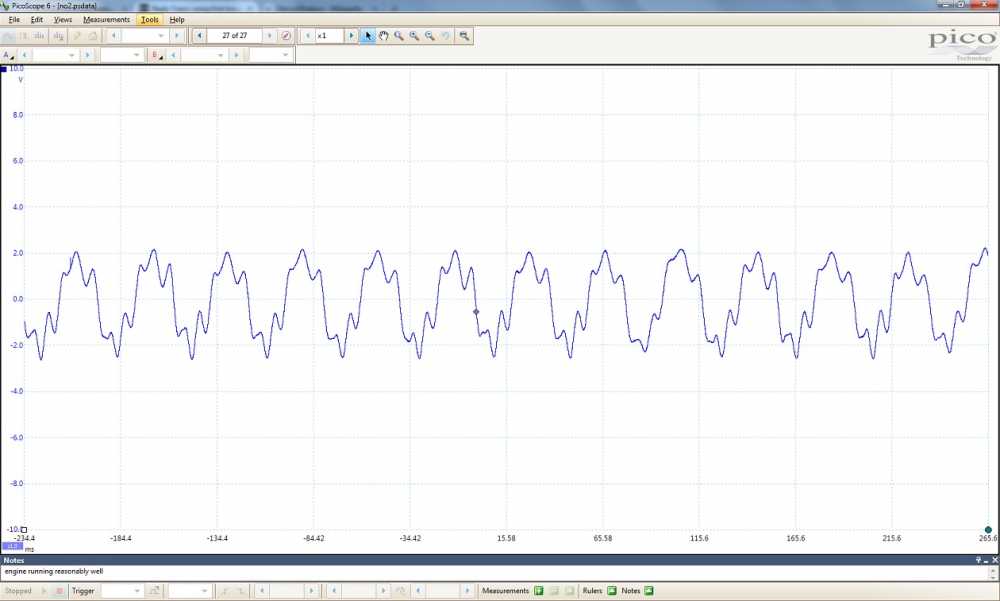The image size is (1000, 601).
Task: Click the Rulers green icon
Action: coord(612,591)
